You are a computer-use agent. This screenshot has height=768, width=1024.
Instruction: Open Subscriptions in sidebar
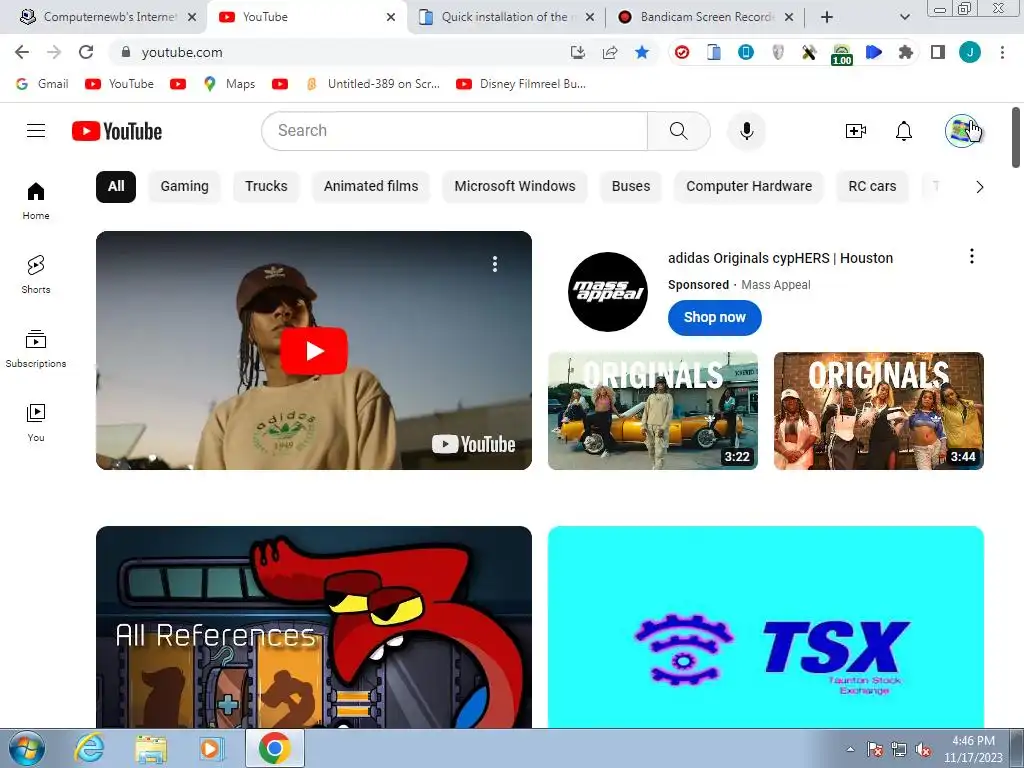pyautogui.click(x=36, y=349)
